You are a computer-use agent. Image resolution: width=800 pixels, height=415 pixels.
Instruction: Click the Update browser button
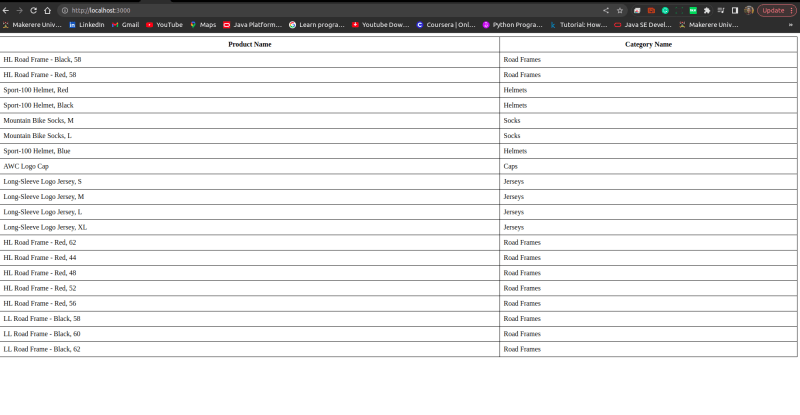tap(773, 10)
